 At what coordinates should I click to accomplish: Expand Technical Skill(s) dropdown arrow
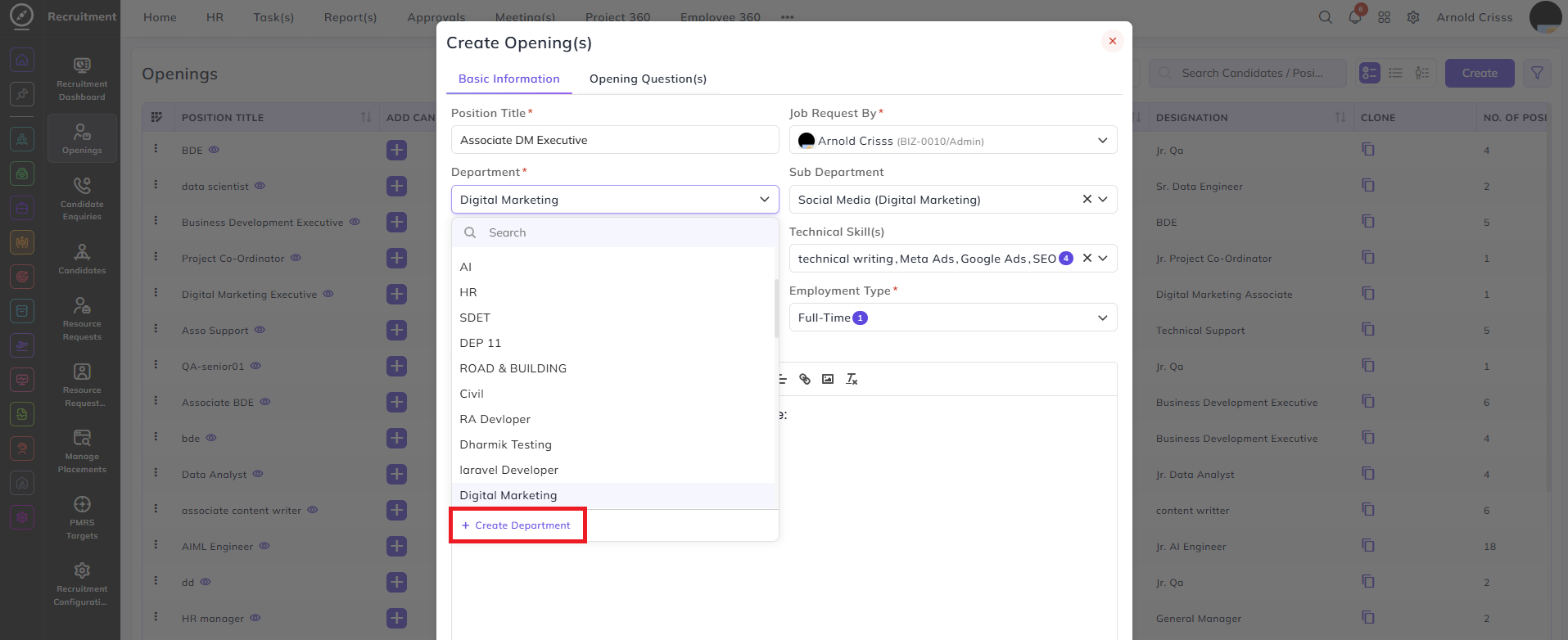point(1103,258)
